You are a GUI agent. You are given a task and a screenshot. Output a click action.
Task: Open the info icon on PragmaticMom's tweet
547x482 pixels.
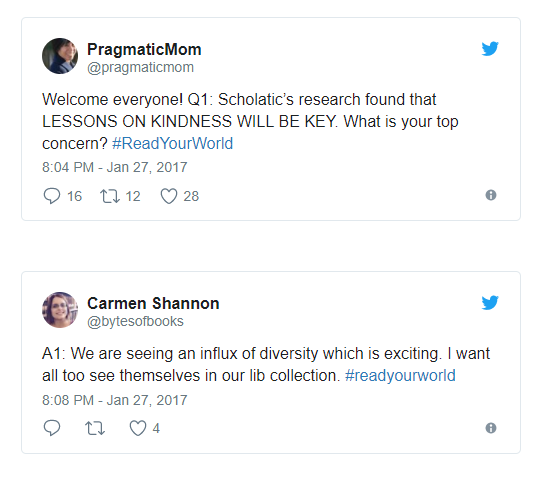(491, 195)
